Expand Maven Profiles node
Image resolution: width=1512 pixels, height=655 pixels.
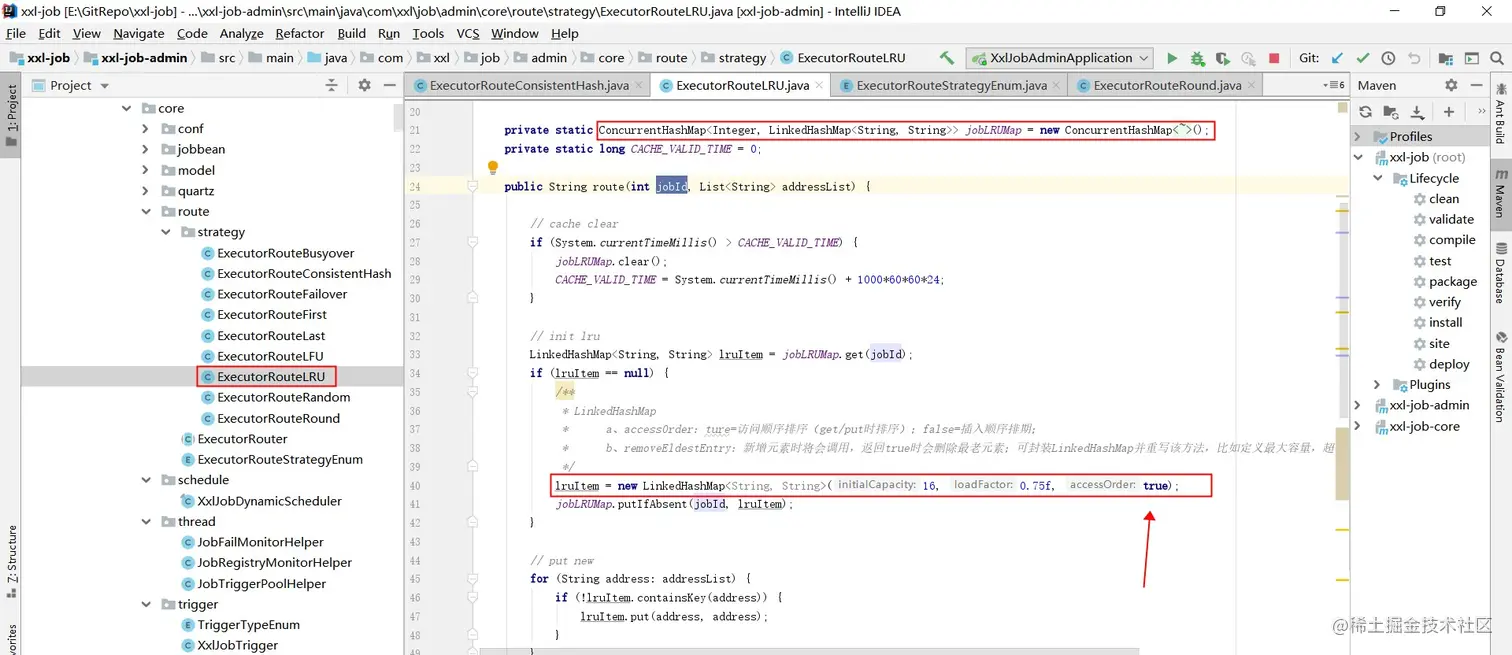pyautogui.click(x=1358, y=137)
